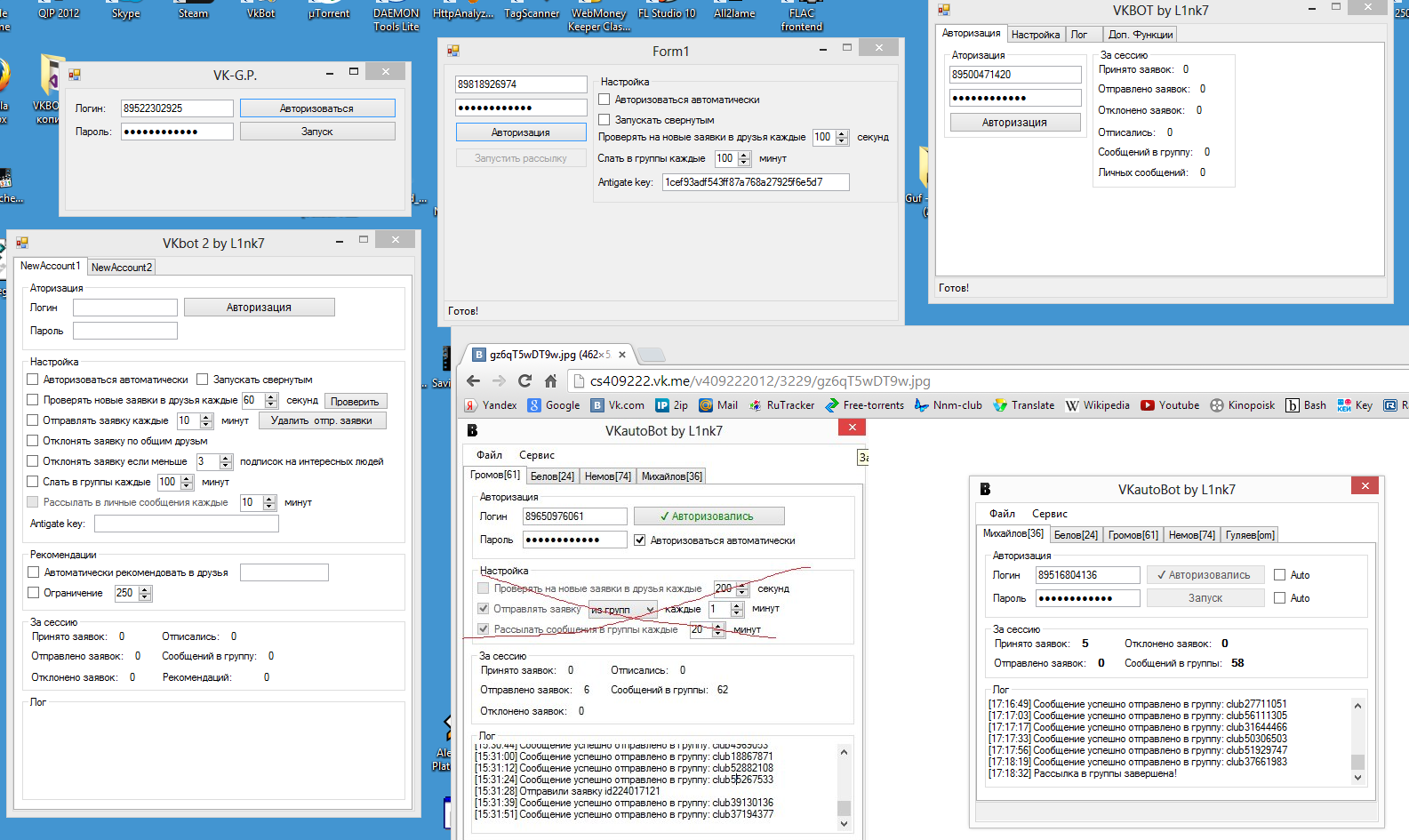Image resolution: width=1409 pixels, height=840 pixels.
Task: Open the TagScanner desktop shortcut
Action: tap(532, 12)
